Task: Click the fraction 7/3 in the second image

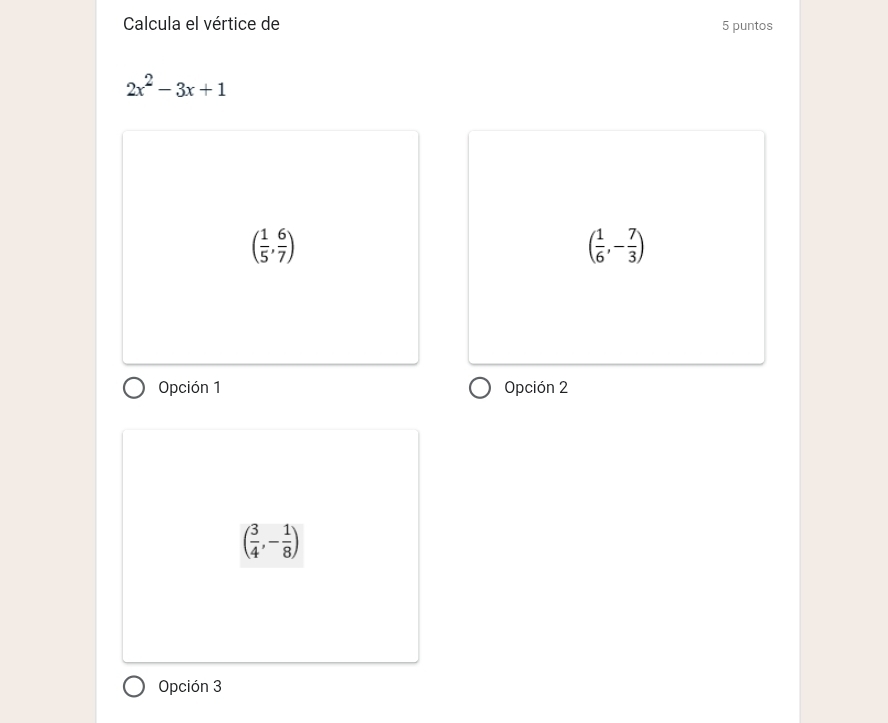Action: tap(633, 246)
